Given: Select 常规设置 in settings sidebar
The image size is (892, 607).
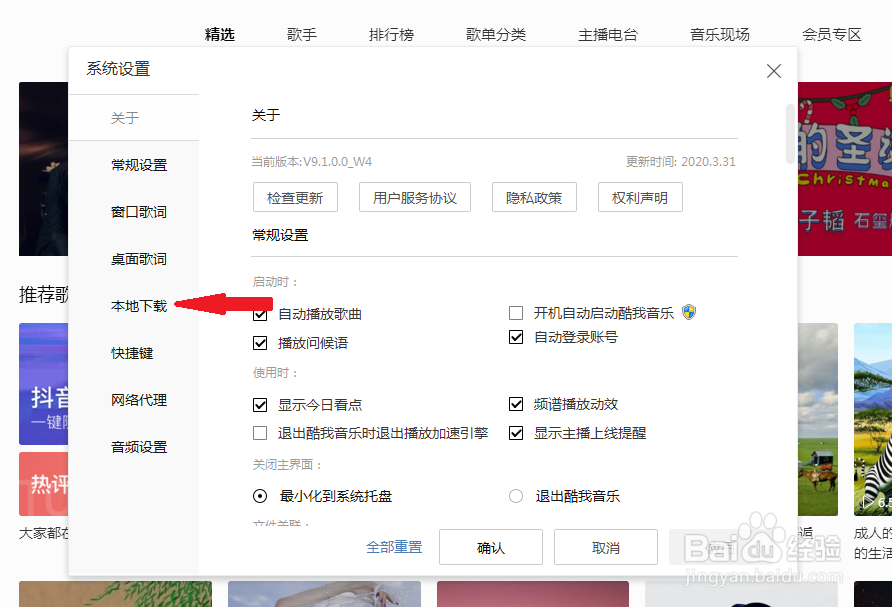Looking at the screenshot, I should click(x=139, y=165).
